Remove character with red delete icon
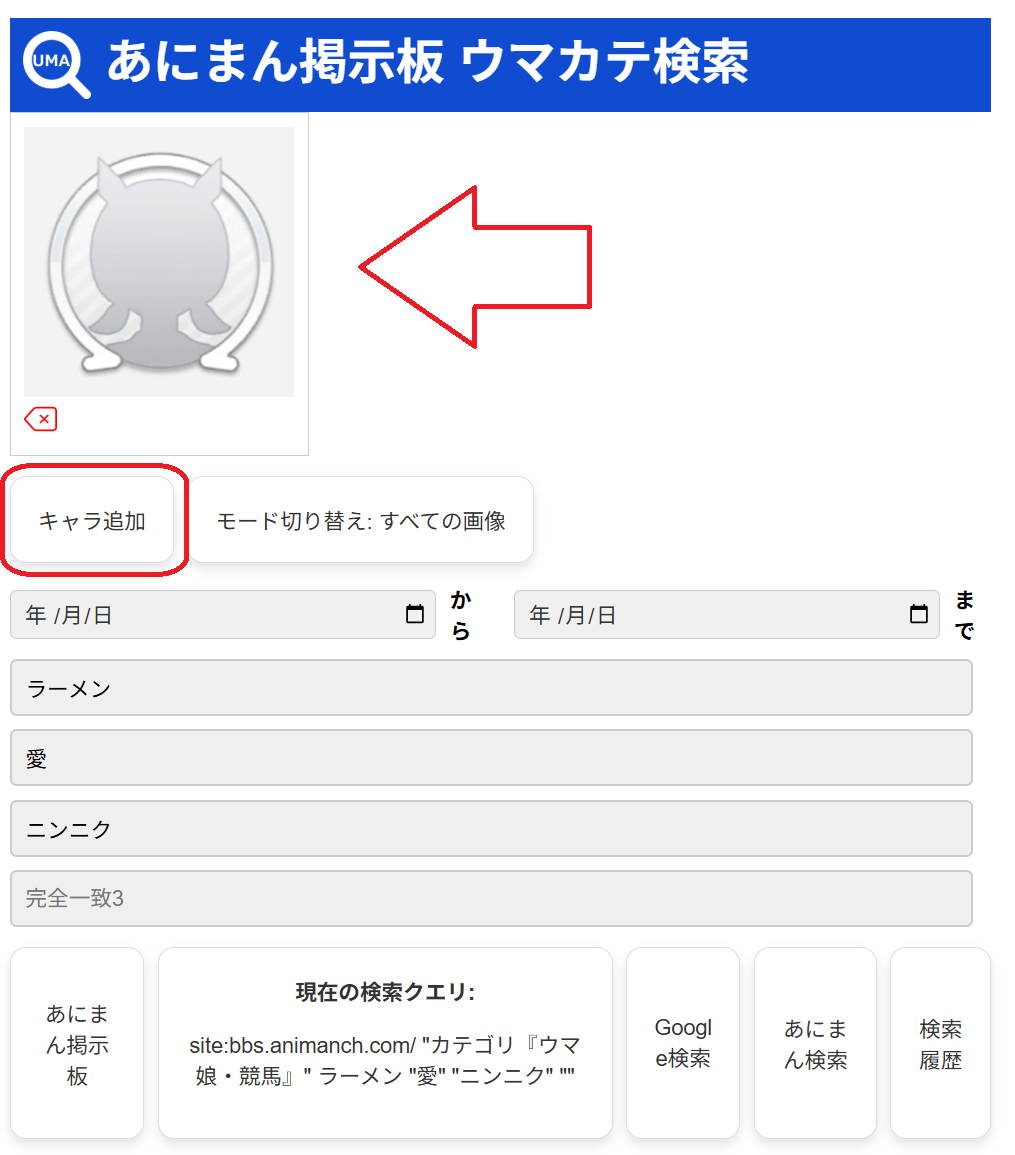This screenshot has width=1015, height=1155. coord(41,419)
